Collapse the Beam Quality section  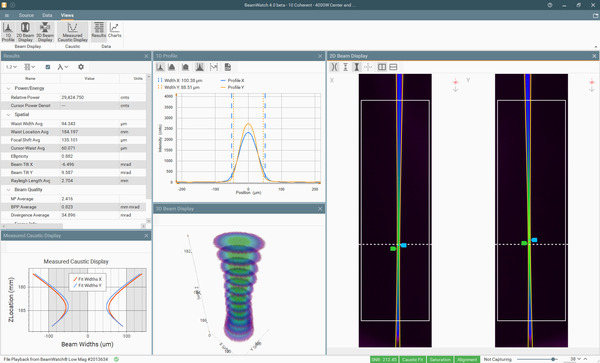coord(8,190)
